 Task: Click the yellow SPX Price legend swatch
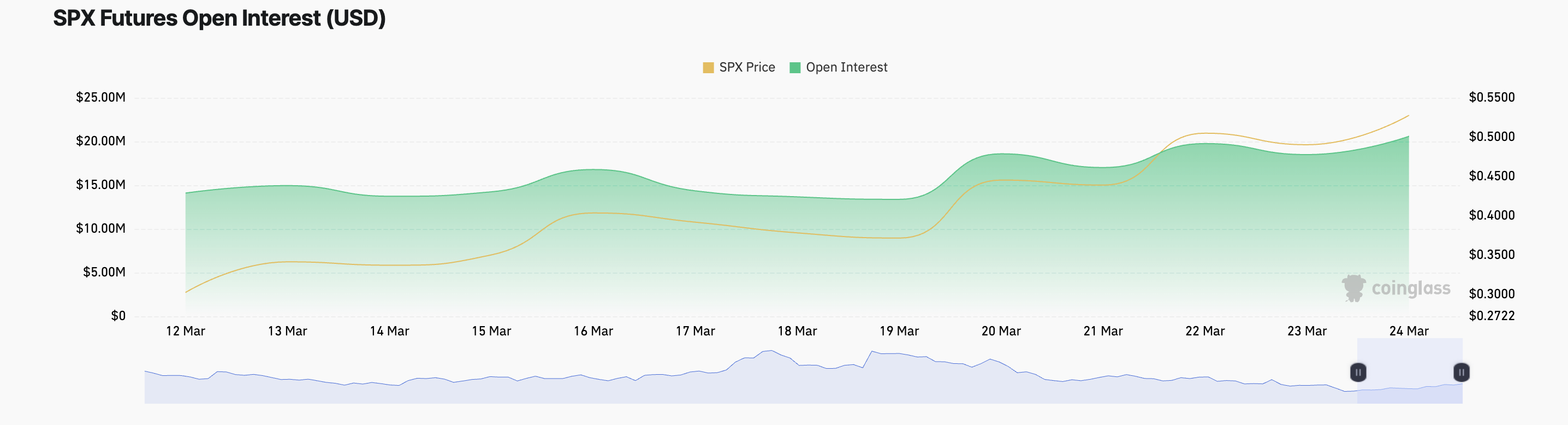coord(708,68)
